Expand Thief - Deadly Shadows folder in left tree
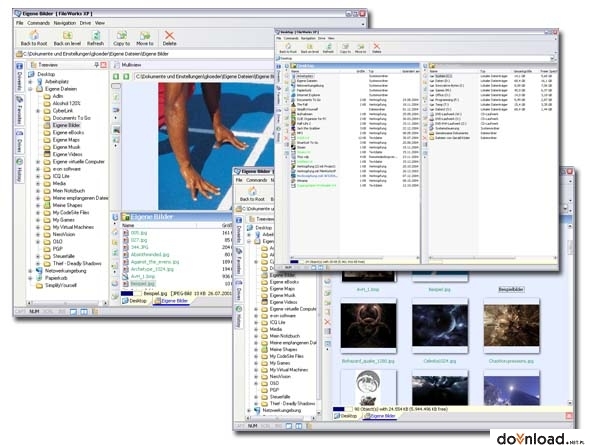Viewport: 590px width, 448px height. click(x=38, y=264)
